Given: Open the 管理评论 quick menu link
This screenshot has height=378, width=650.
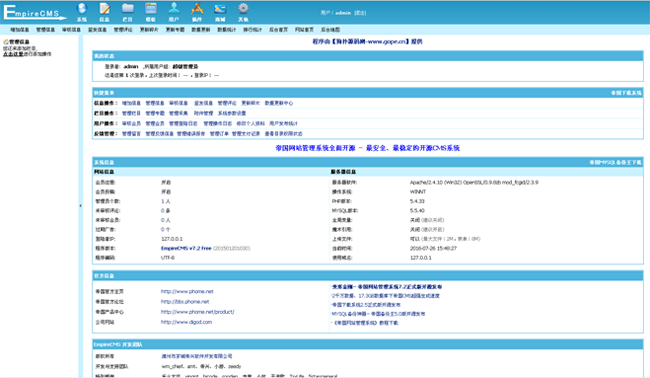Looking at the screenshot, I should pos(227,103).
